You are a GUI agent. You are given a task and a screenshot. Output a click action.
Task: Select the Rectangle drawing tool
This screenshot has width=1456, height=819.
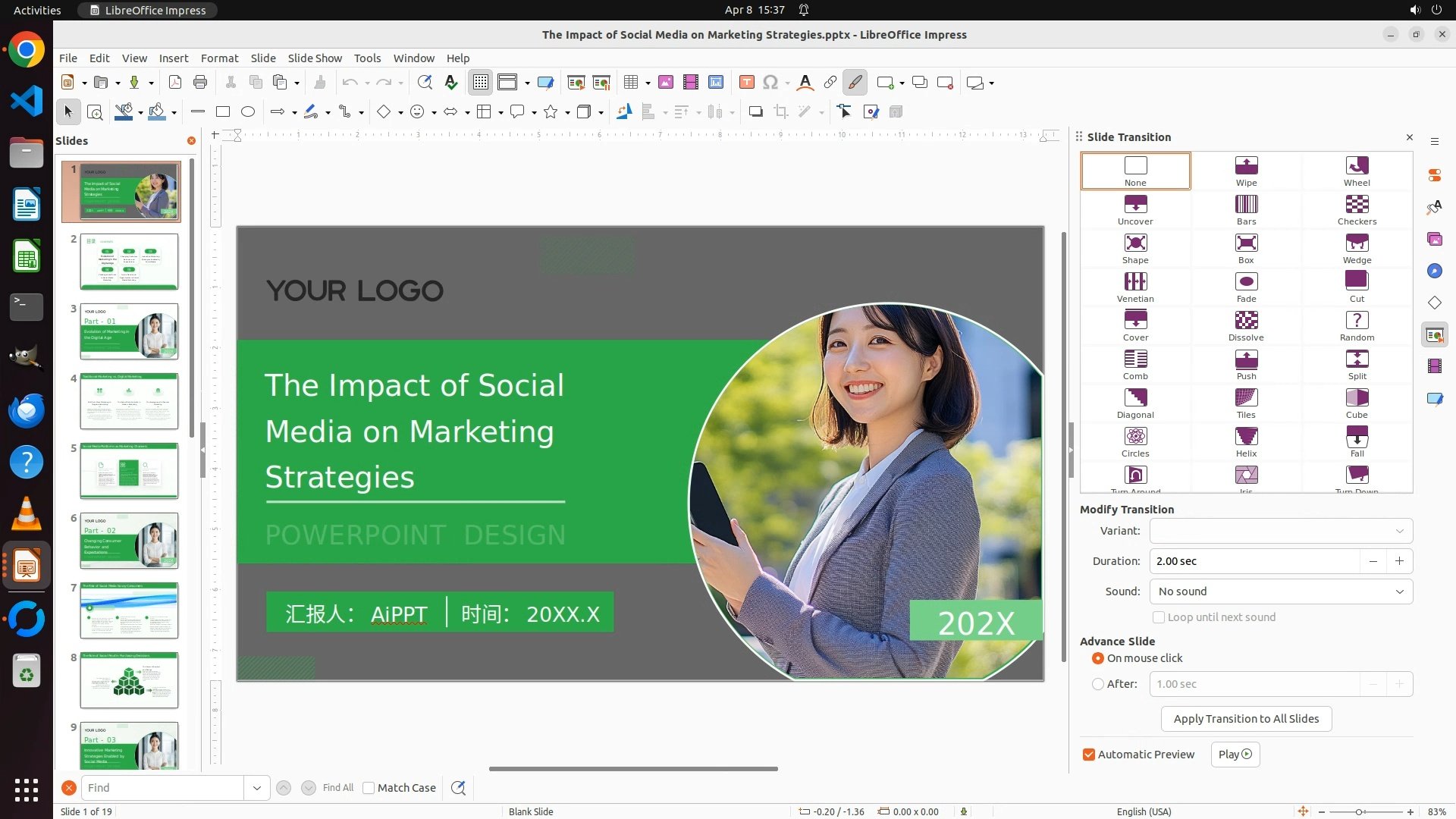[223, 112]
